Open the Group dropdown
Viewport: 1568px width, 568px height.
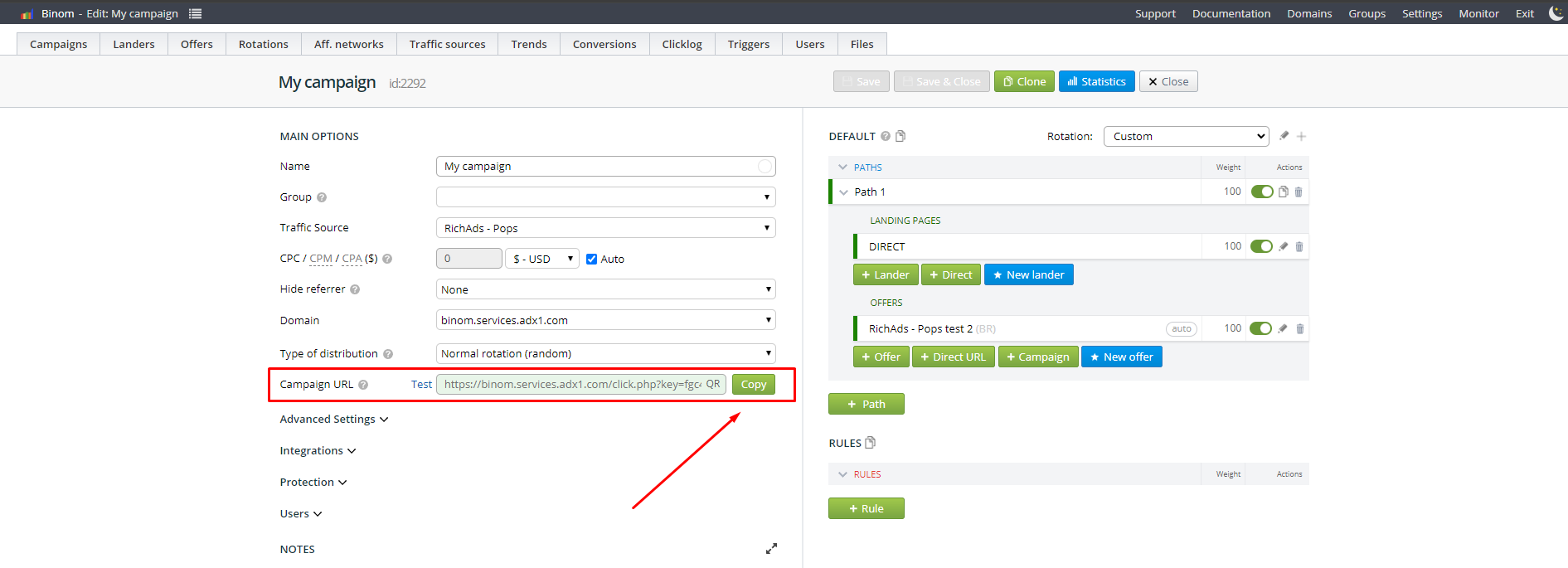[606, 197]
